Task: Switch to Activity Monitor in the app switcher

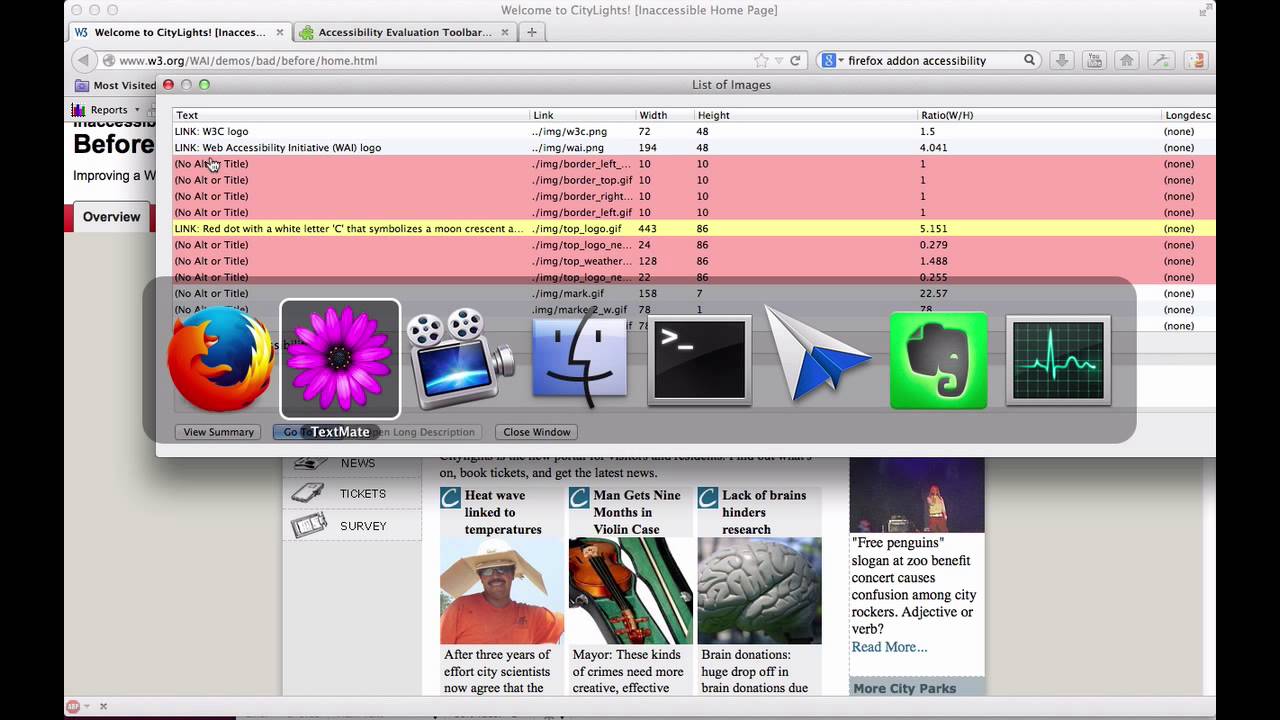Action: pos(1058,360)
